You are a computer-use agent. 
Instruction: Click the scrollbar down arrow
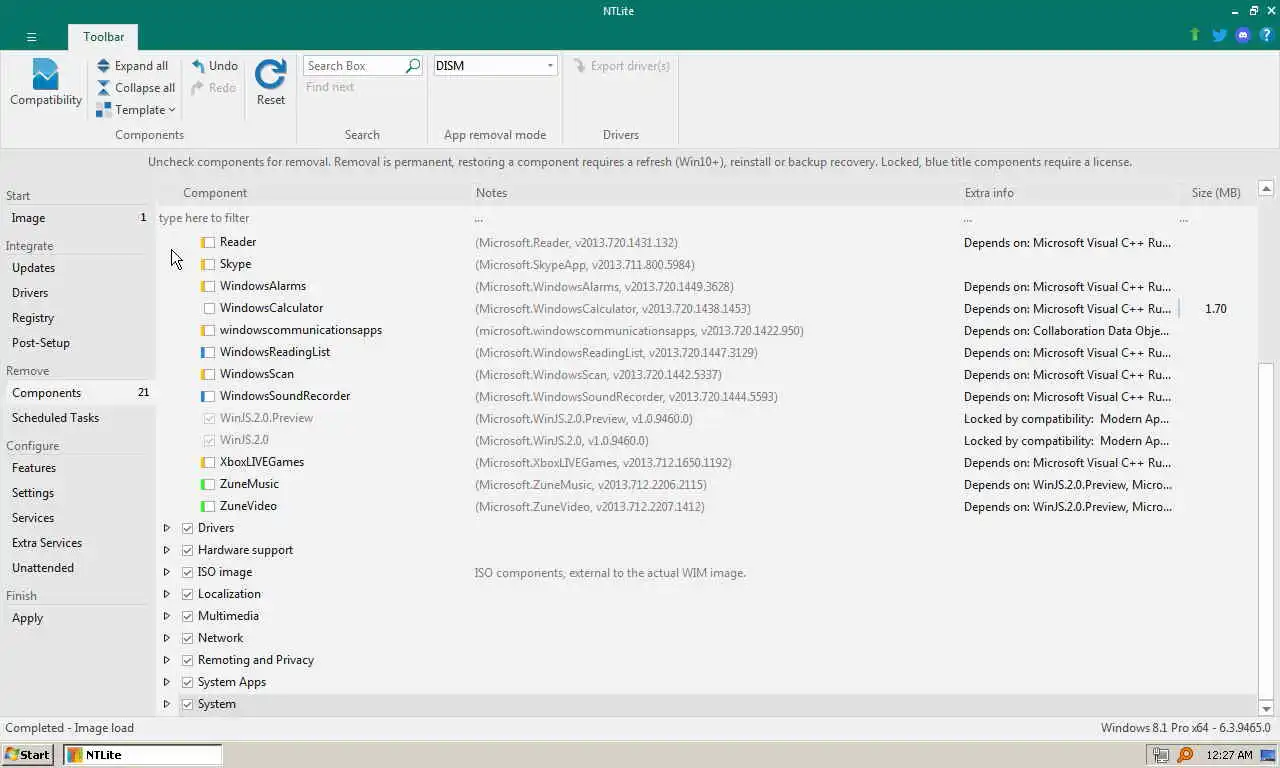pyautogui.click(x=1266, y=709)
